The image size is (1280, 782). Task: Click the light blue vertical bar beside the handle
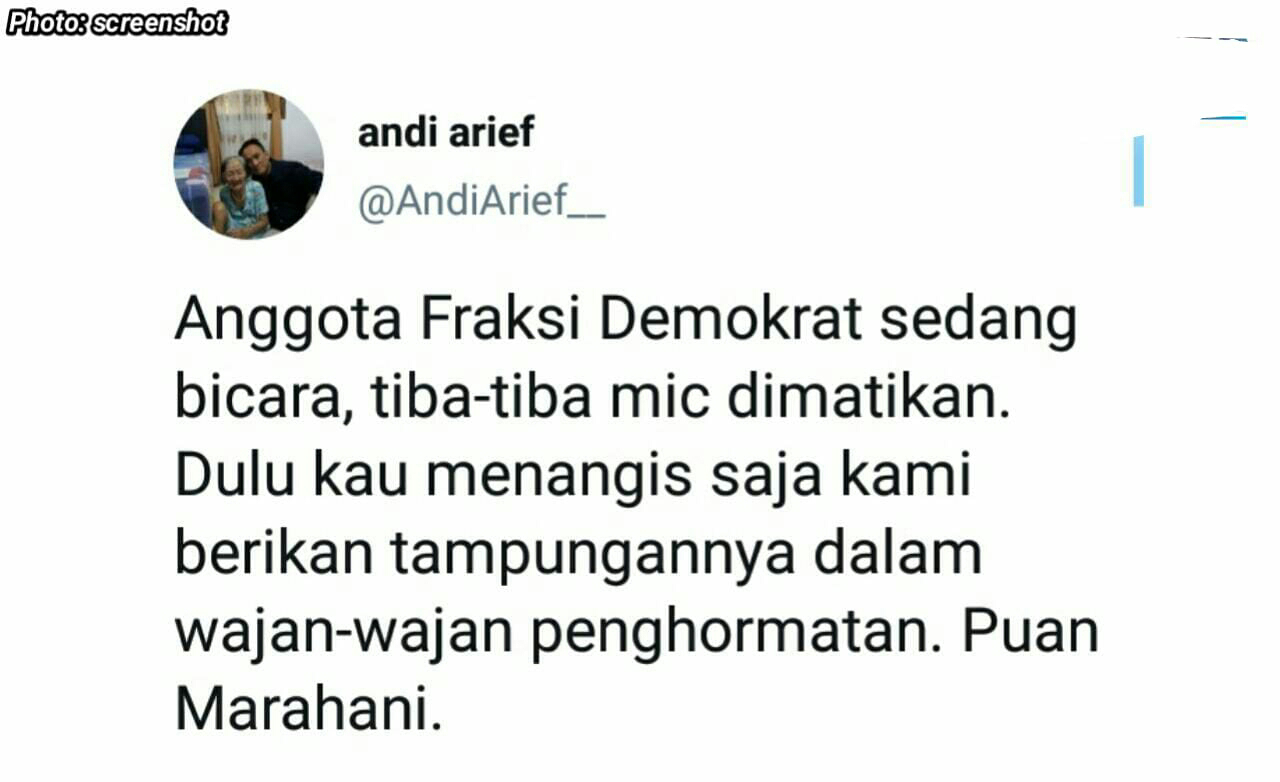(x=1138, y=171)
